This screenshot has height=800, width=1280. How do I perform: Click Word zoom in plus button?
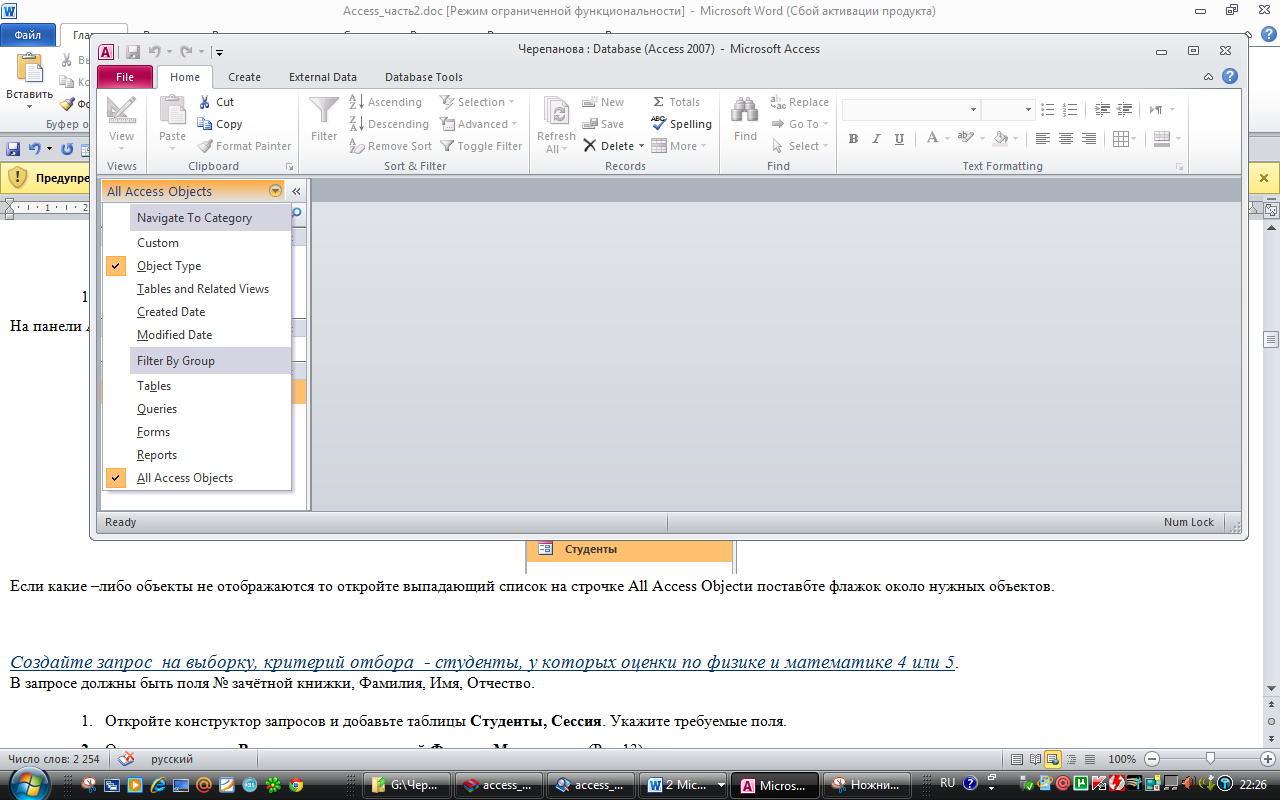(1270, 759)
